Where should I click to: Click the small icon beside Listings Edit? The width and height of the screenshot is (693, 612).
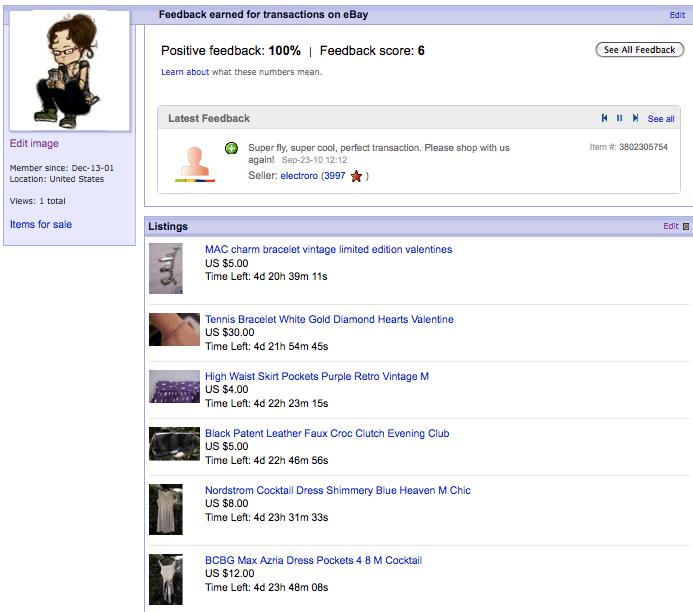click(686, 226)
